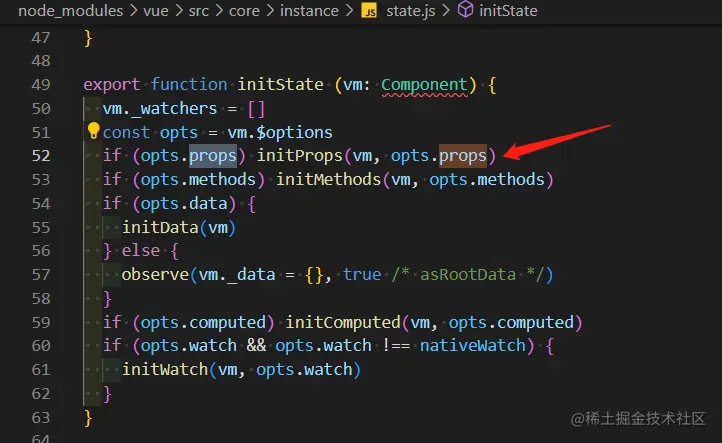722x443 pixels.
Task: Open the src breadcrumb segment
Action: click(198, 11)
